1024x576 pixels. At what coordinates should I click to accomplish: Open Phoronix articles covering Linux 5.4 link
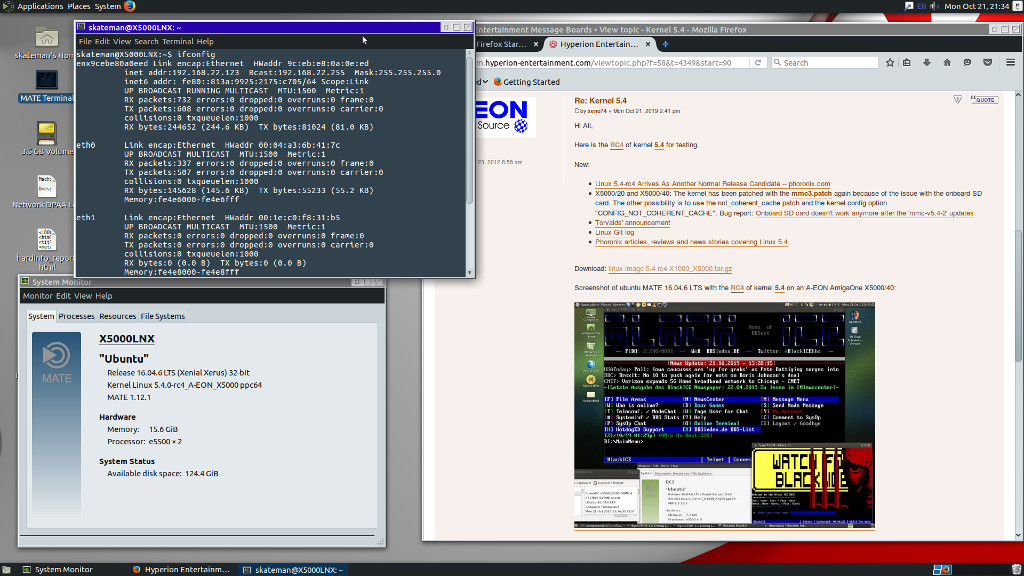coord(691,242)
